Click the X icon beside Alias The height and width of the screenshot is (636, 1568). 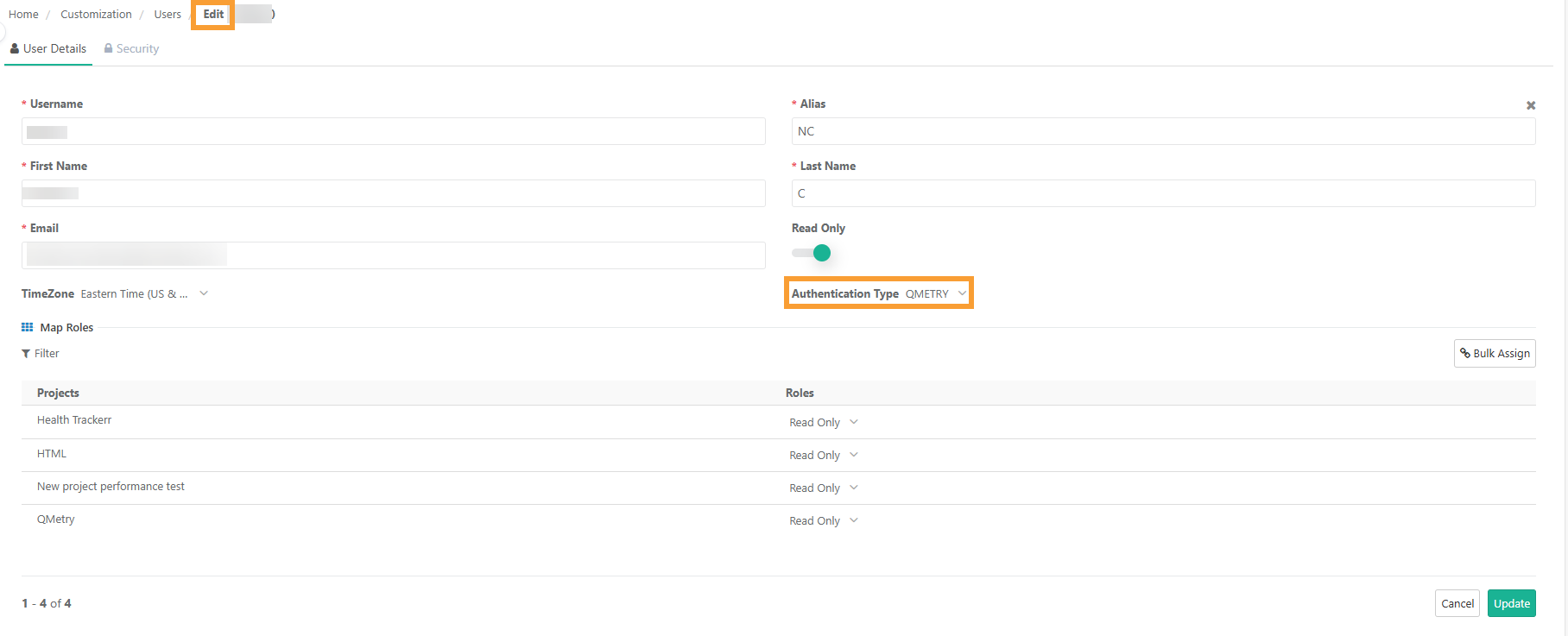click(1530, 105)
